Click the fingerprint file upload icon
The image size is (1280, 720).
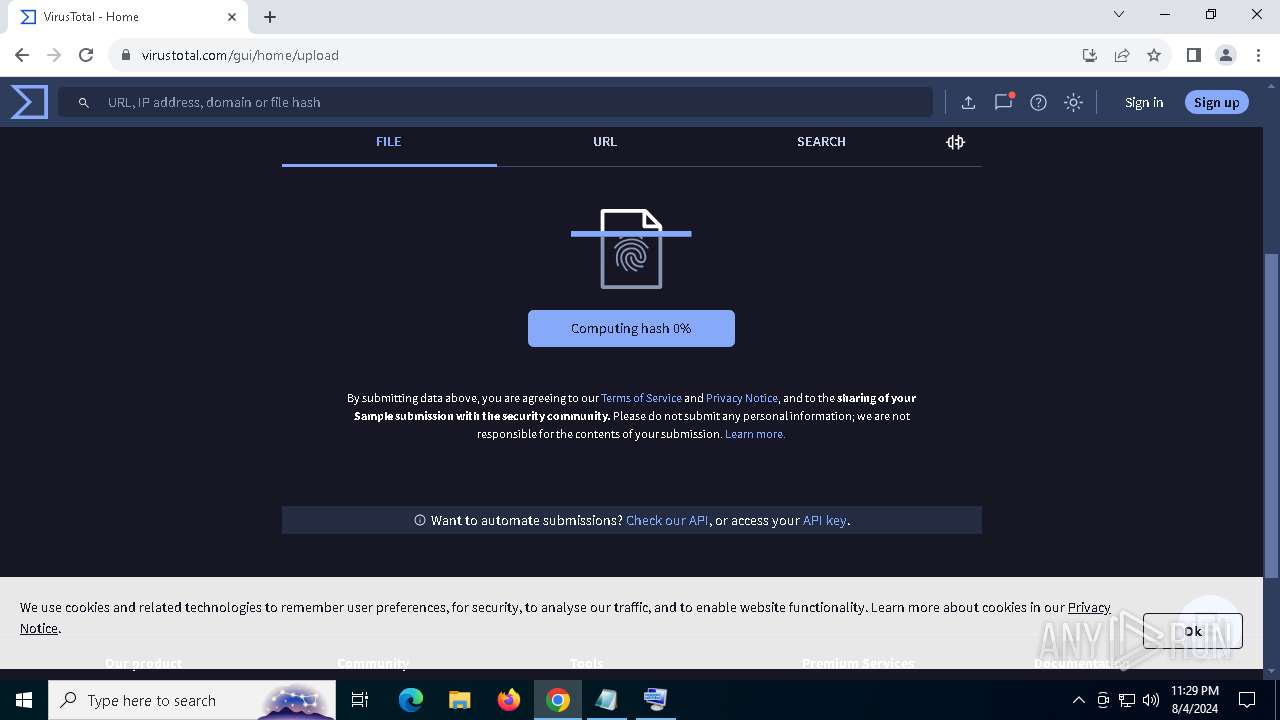pyautogui.click(x=631, y=249)
